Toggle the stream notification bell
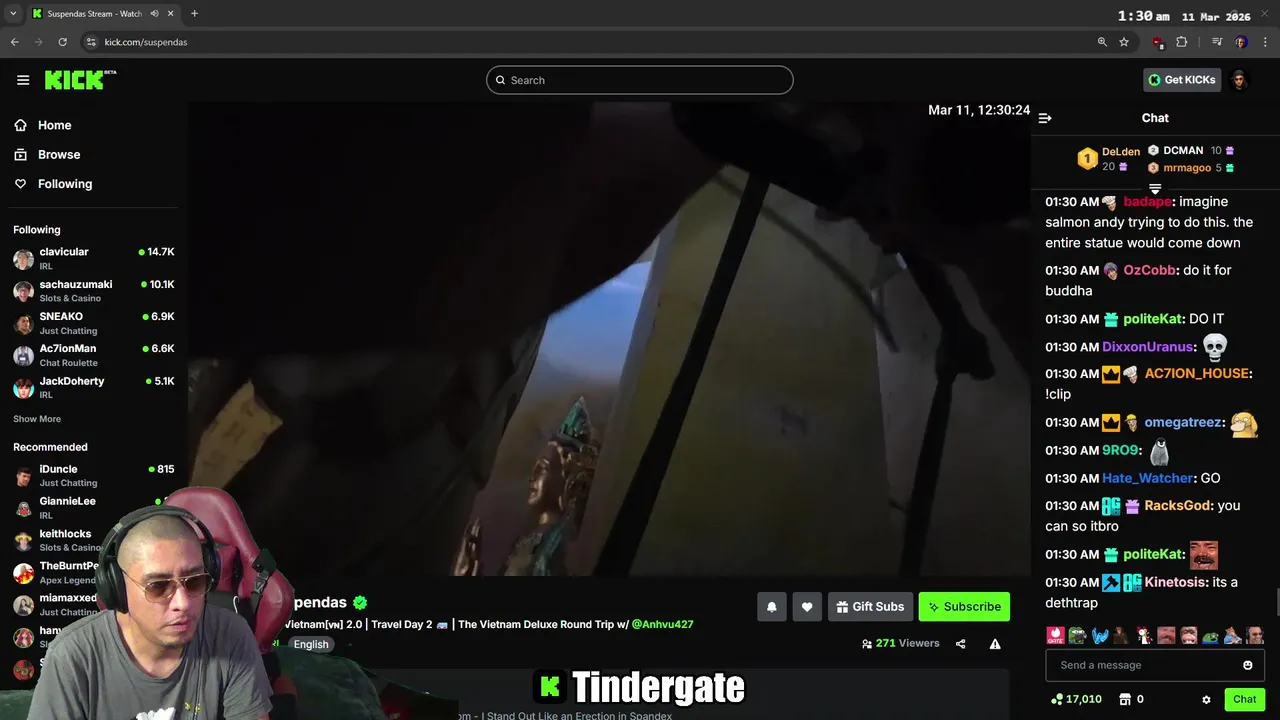This screenshot has width=1280, height=720. [x=772, y=606]
